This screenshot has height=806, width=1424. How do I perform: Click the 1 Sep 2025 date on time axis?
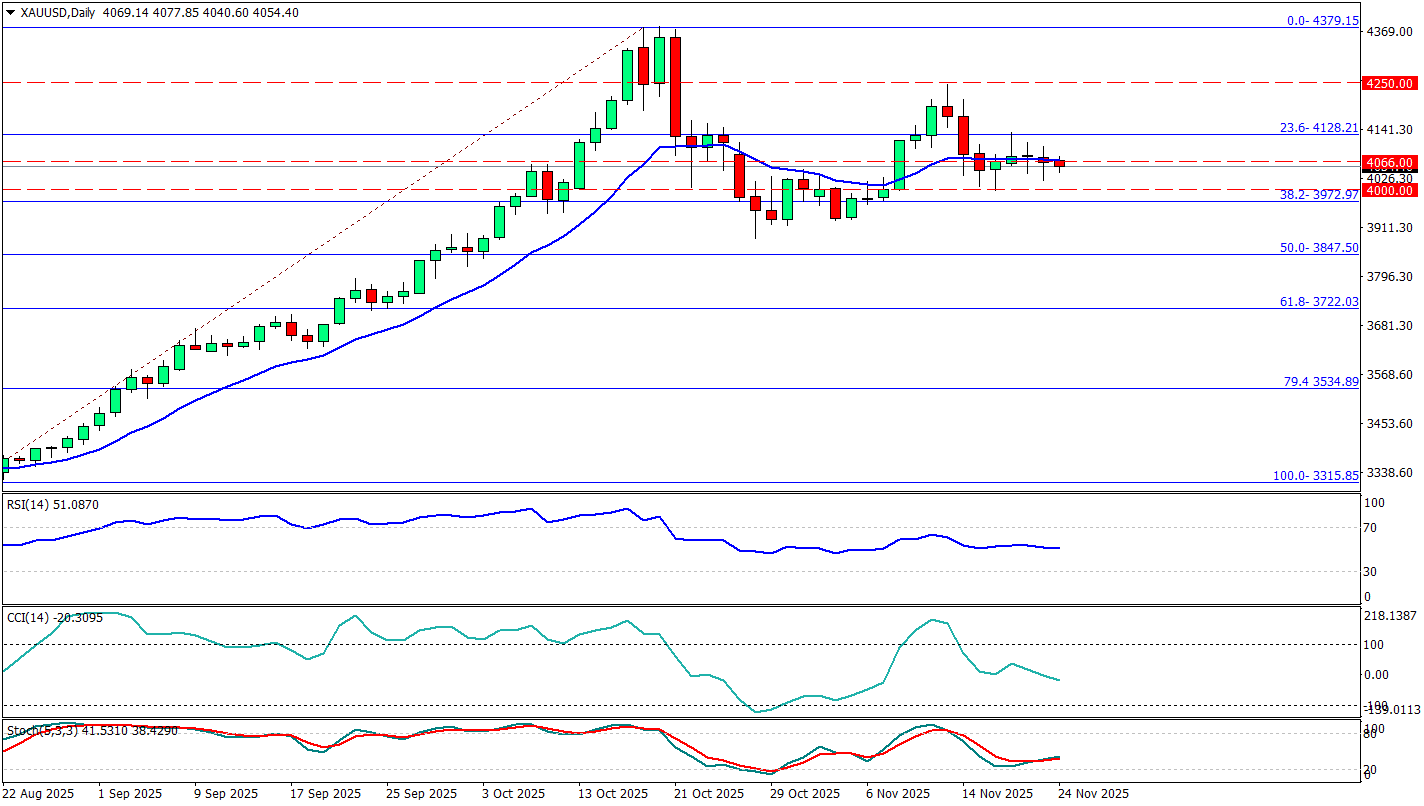[131, 794]
